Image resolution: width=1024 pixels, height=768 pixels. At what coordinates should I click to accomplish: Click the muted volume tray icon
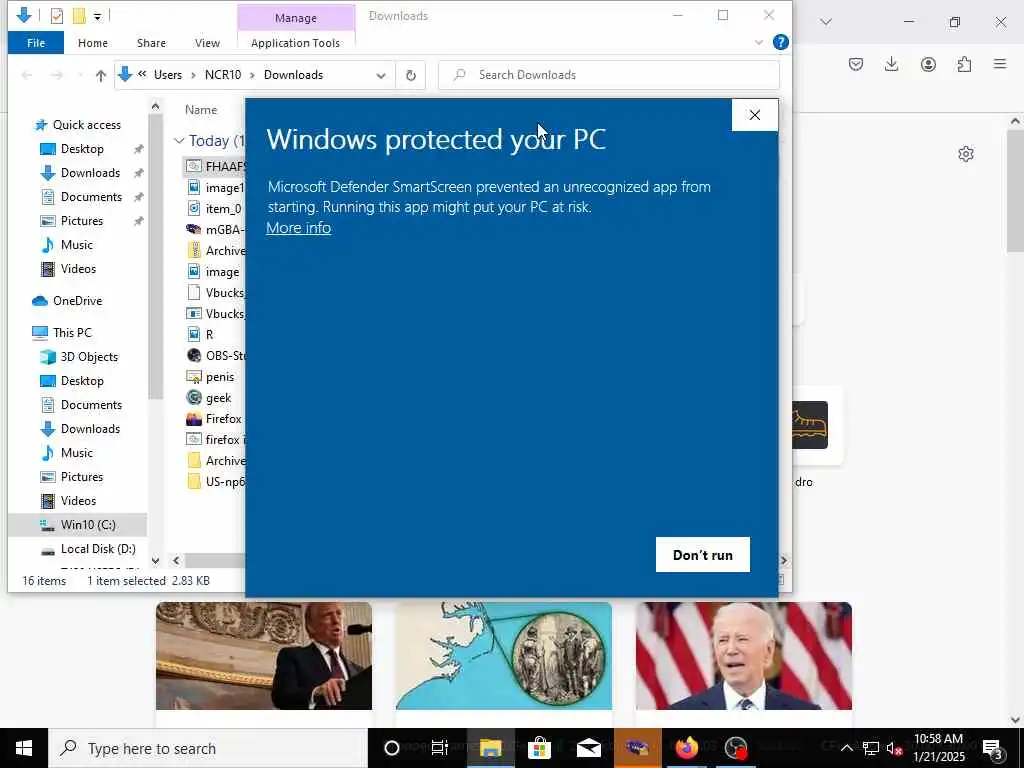894,749
